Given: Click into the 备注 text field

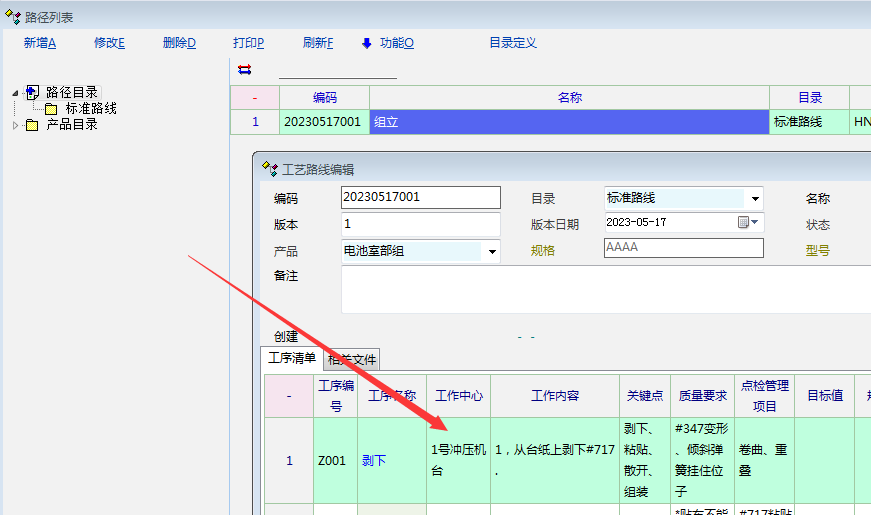Looking at the screenshot, I should (x=600, y=290).
